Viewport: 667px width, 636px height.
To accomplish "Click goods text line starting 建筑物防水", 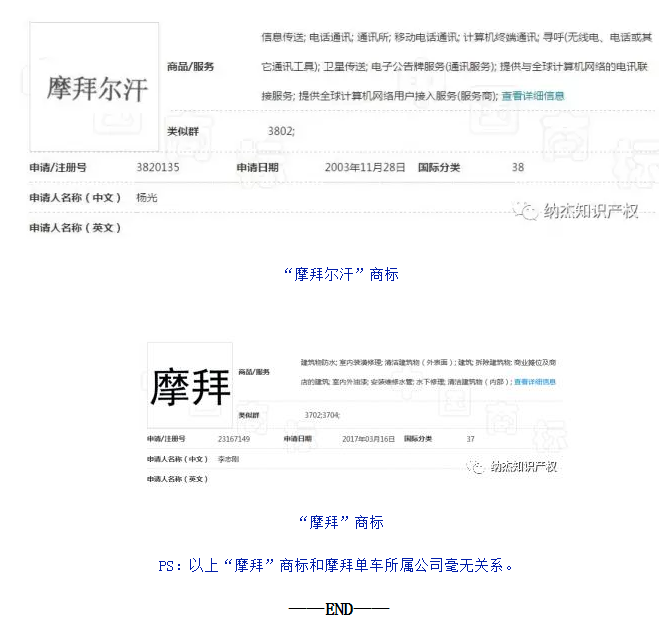I will [428, 362].
